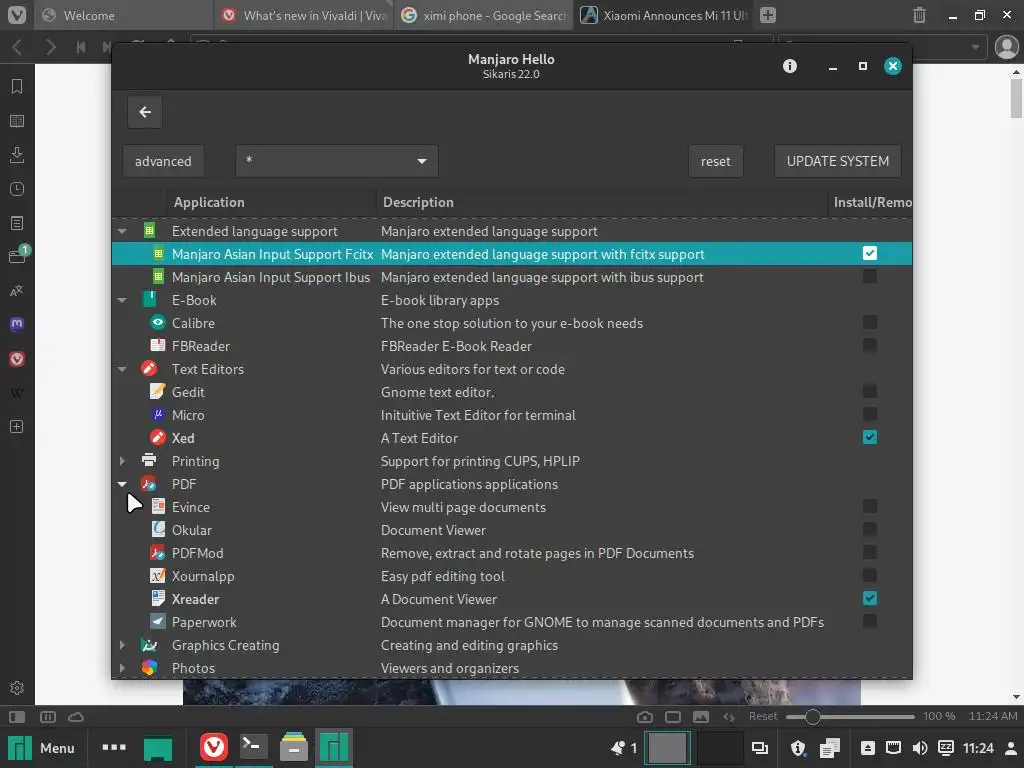Click the Micro editor icon
1024x768 pixels.
point(157,415)
